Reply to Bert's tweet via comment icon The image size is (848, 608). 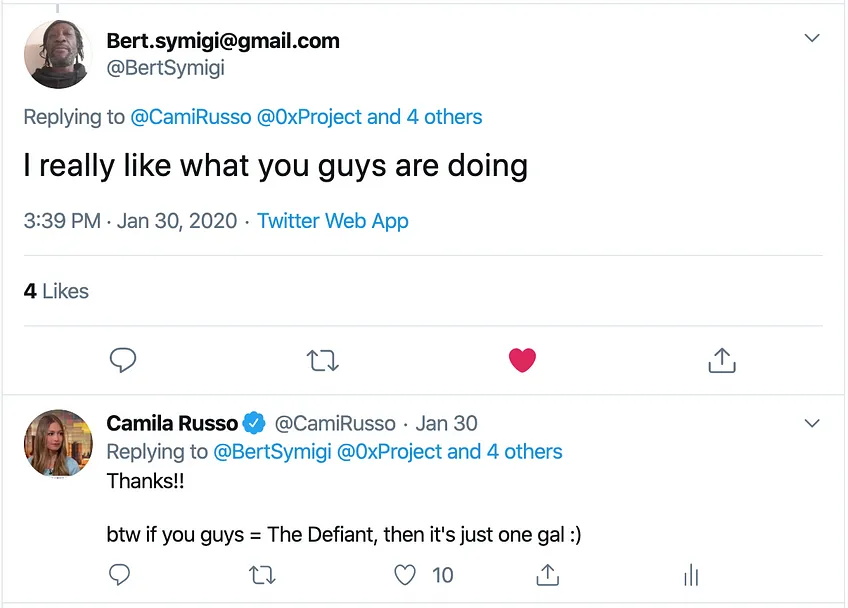(123, 360)
